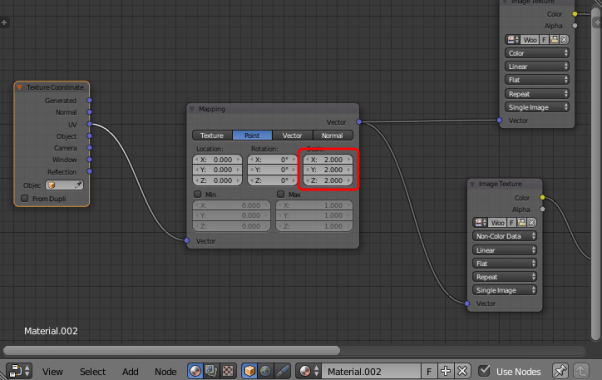Click Alpha output socket on Non-Color Data node
The width and height of the screenshot is (602, 380).
click(542, 209)
